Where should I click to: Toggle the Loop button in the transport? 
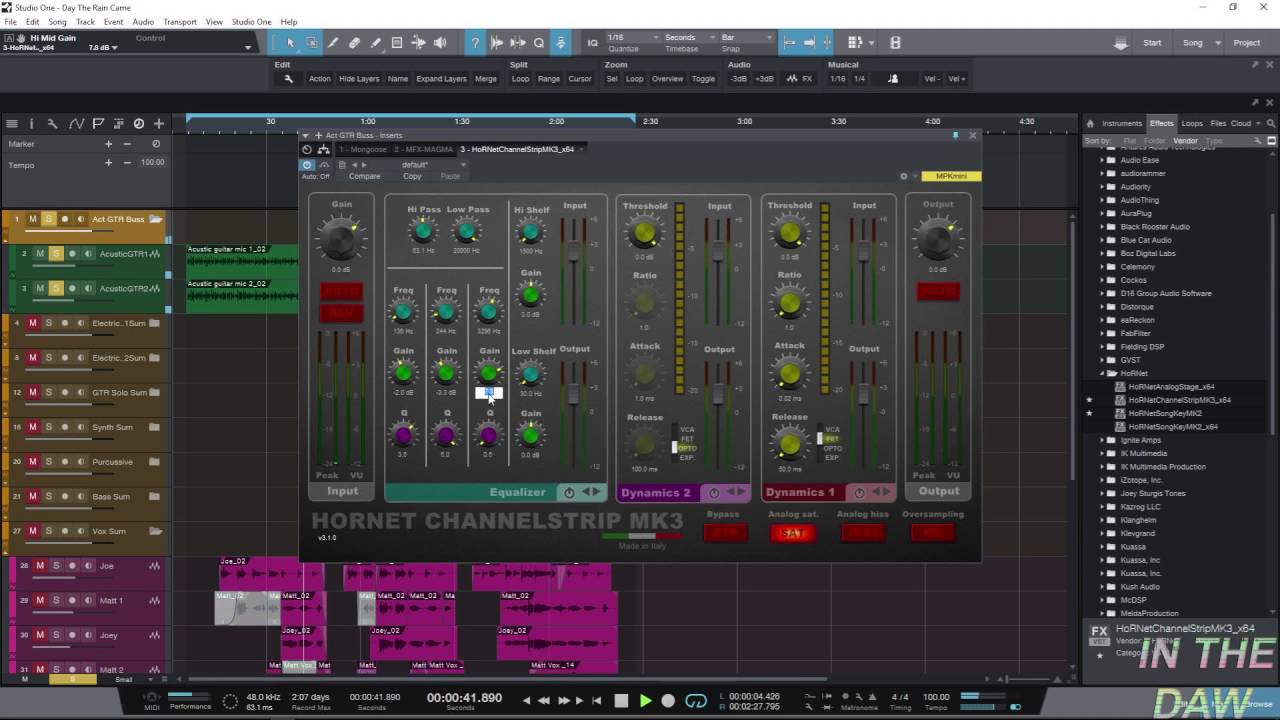click(695, 701)
